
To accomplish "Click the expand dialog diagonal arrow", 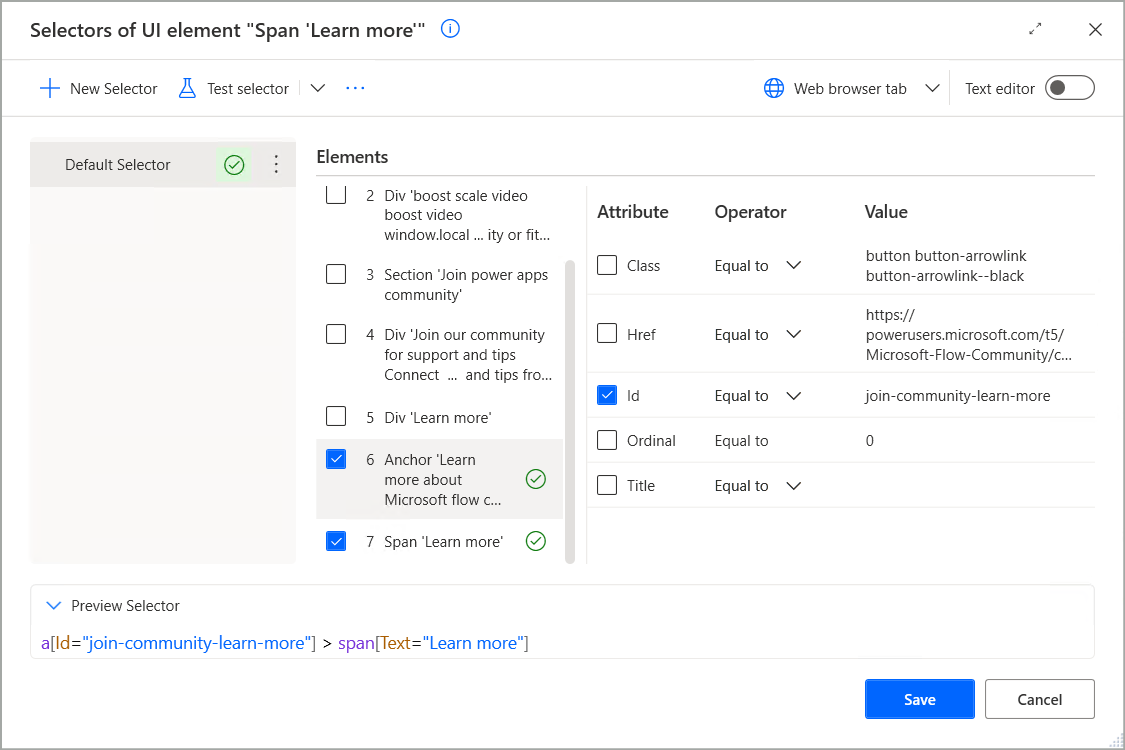I will tap(1035, 29).
